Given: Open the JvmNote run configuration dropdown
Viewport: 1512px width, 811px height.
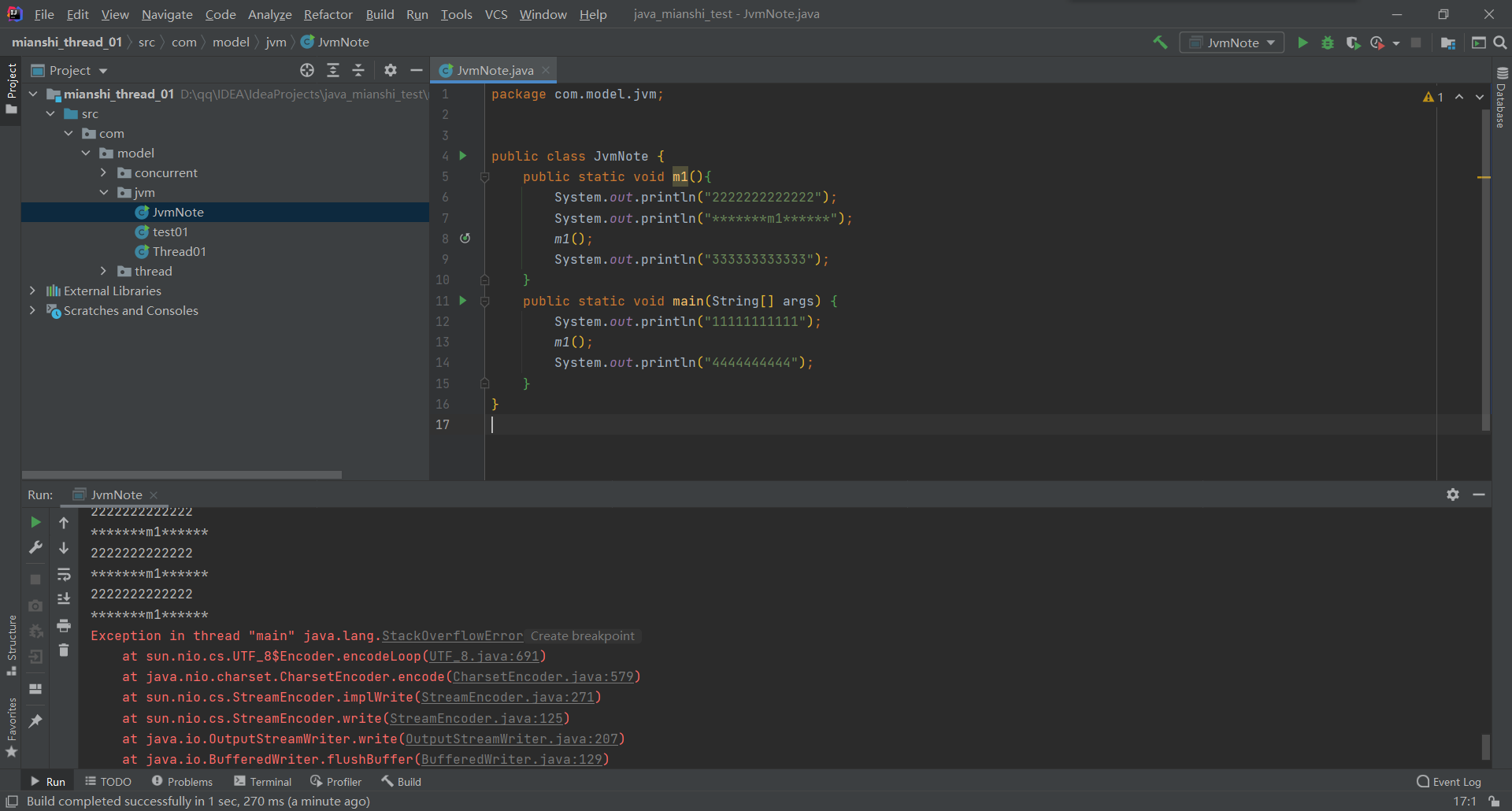Looking at the screenshot, I should pyautogui.click(x=1232, y=43).
